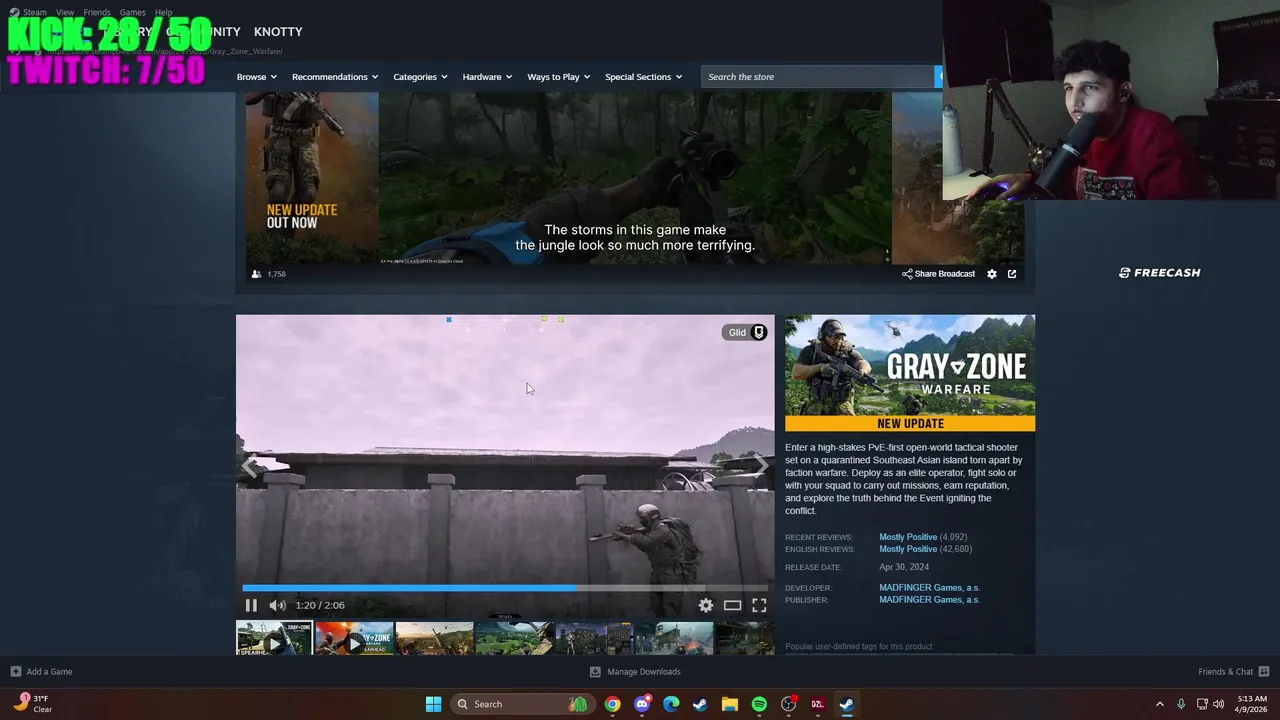Open the clock and date flyout

[1252, 704]
